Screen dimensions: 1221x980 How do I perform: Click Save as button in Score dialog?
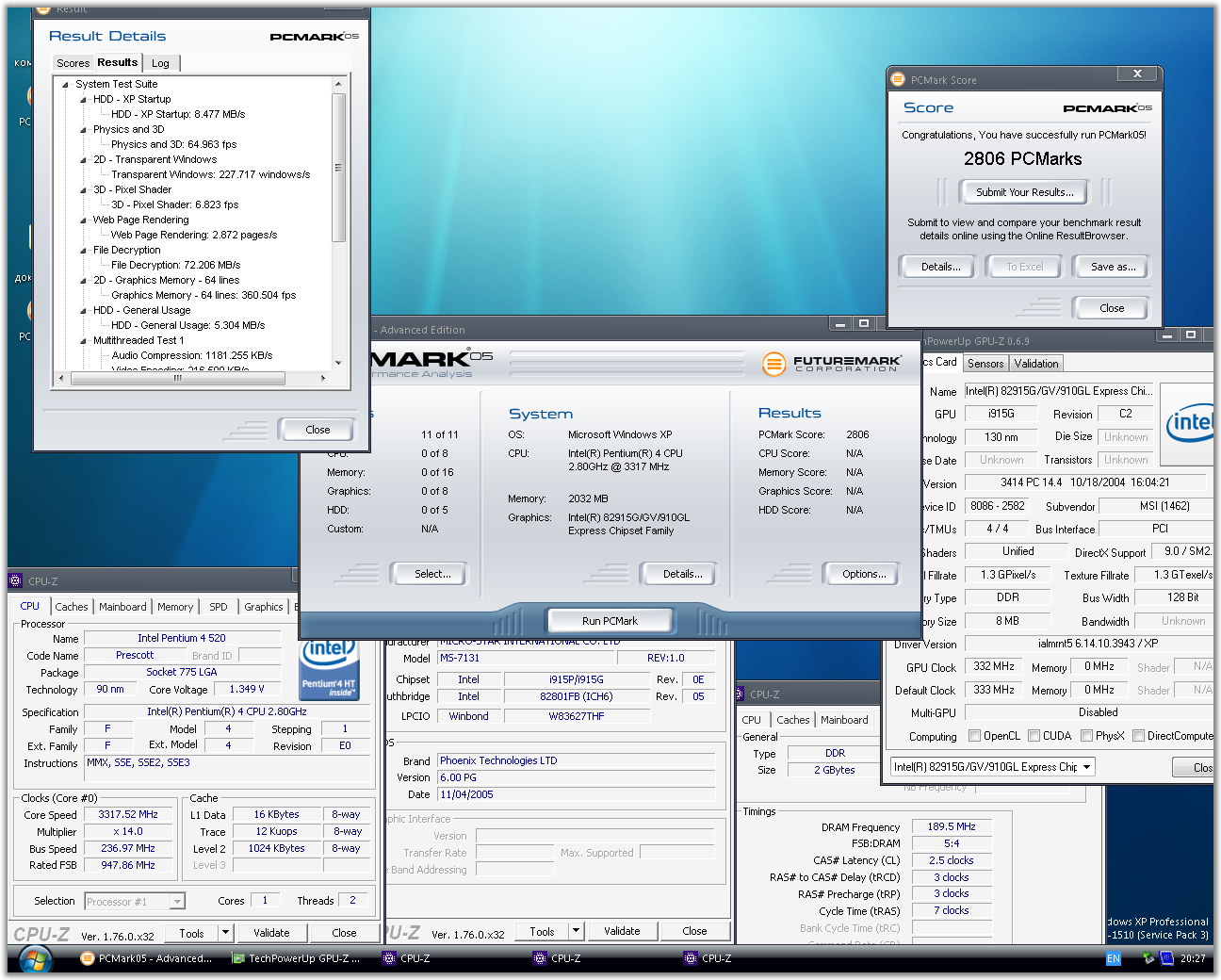1113,267
